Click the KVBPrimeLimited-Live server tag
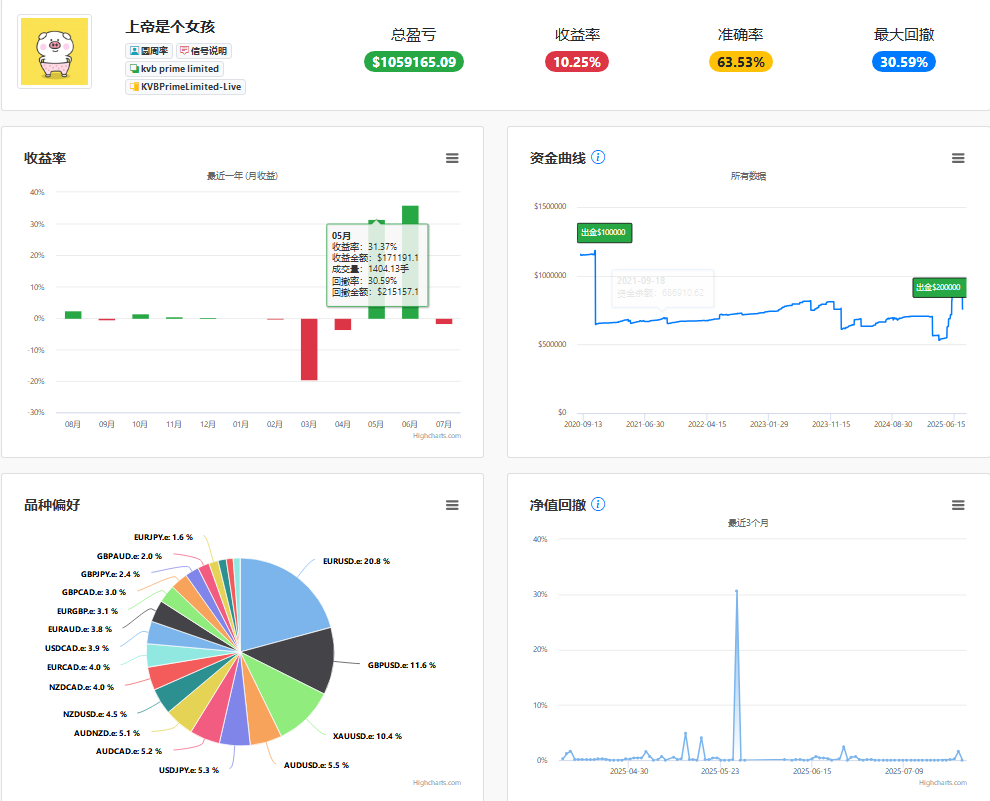The height and width of the screenshot is (801, 990). click(185, 86)
